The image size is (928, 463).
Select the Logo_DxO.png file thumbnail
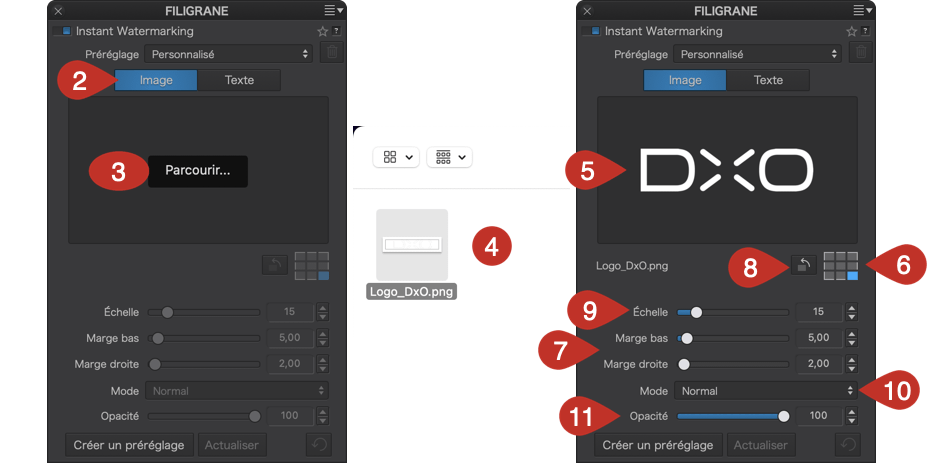[412, 245]
